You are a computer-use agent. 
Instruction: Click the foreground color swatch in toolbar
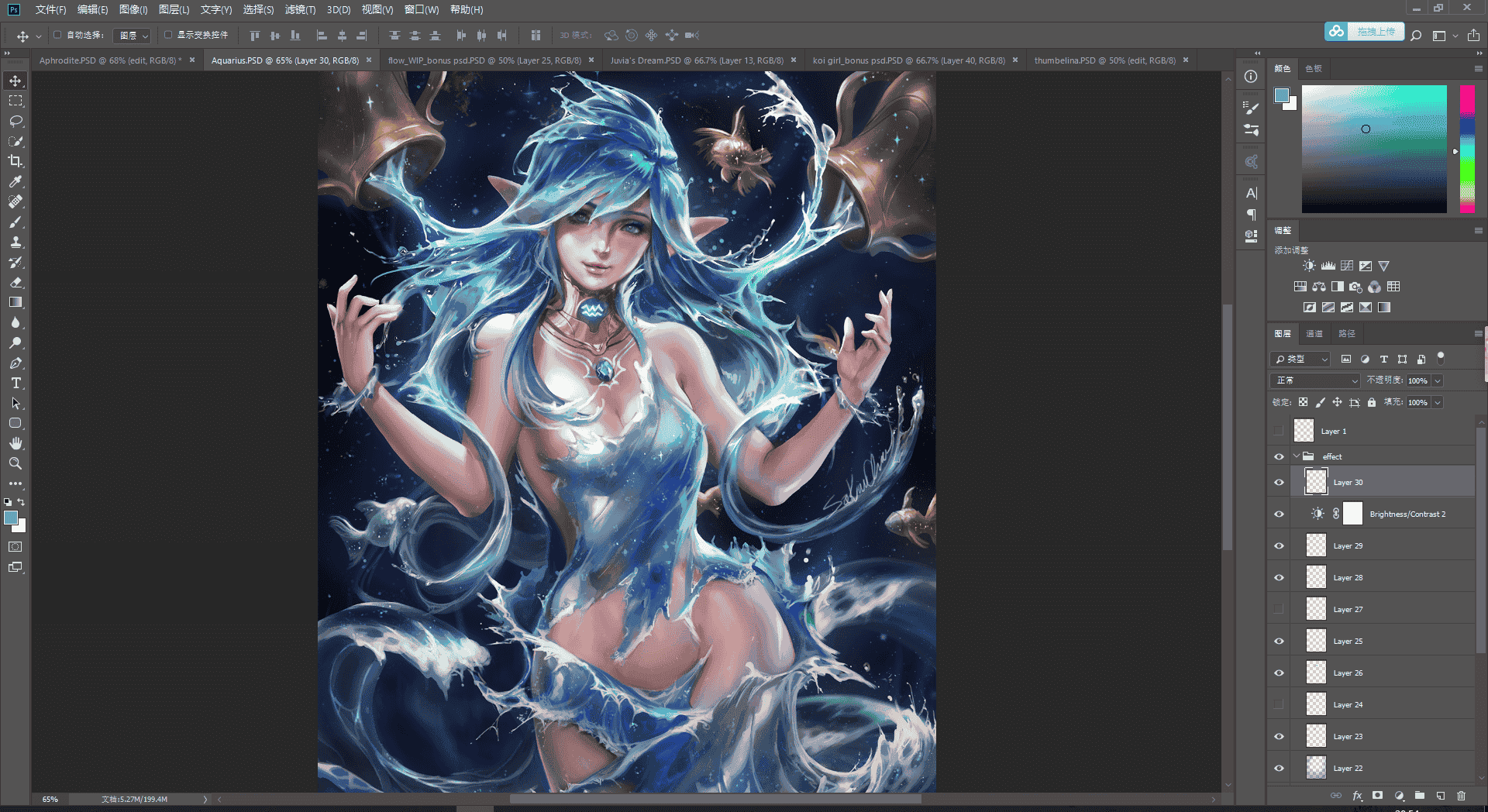click(11, 518)
